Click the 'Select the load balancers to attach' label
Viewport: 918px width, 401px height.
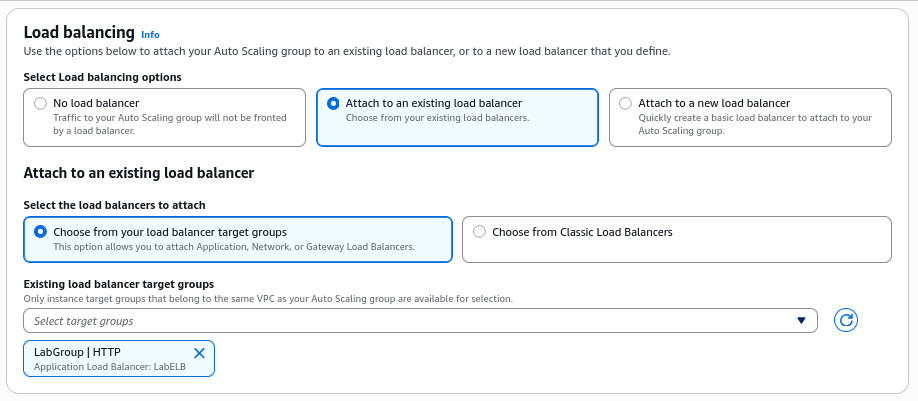click(114, 205)
